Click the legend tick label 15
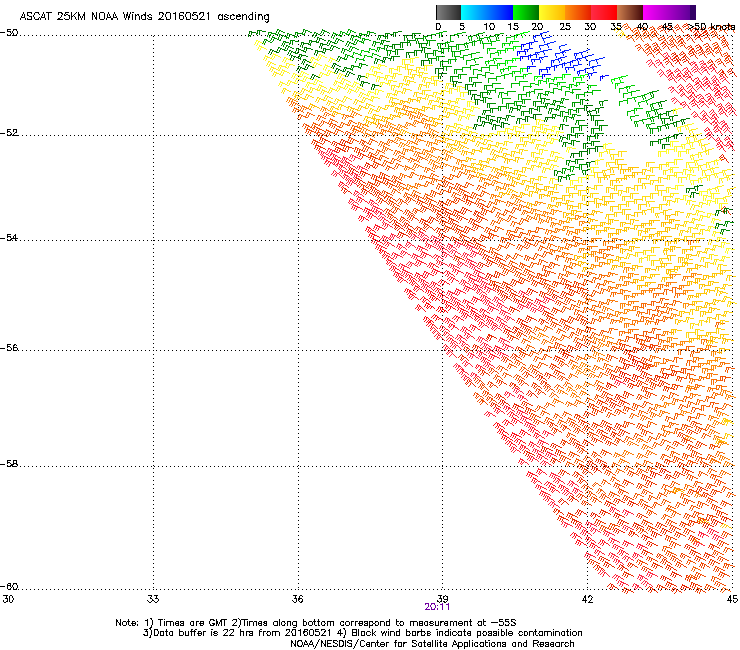The width and height of the screenshot is (740, 650). 513,27
